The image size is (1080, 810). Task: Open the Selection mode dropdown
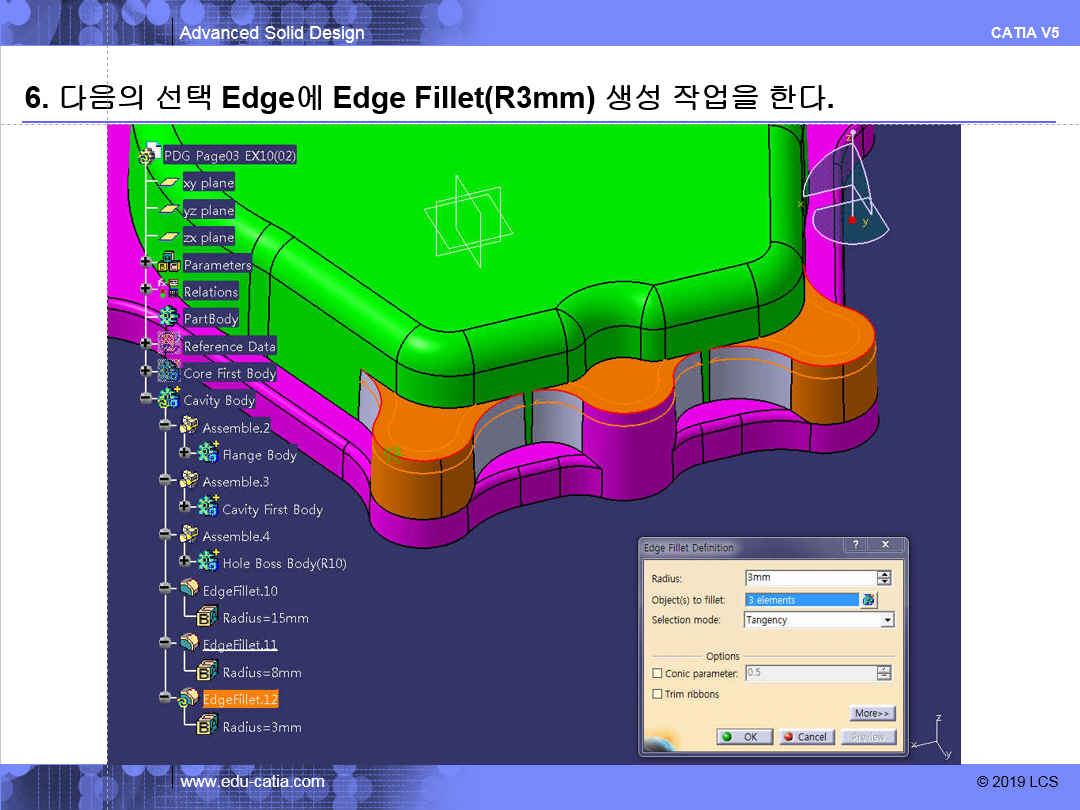pos(886,620)
